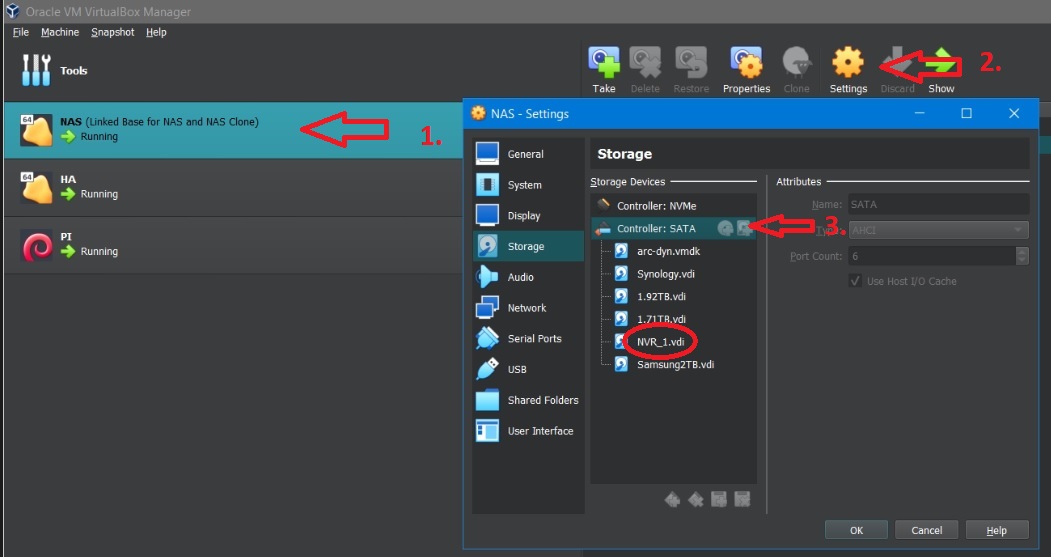
Task: Select the PI virtual machine
Action: [233, 245]
